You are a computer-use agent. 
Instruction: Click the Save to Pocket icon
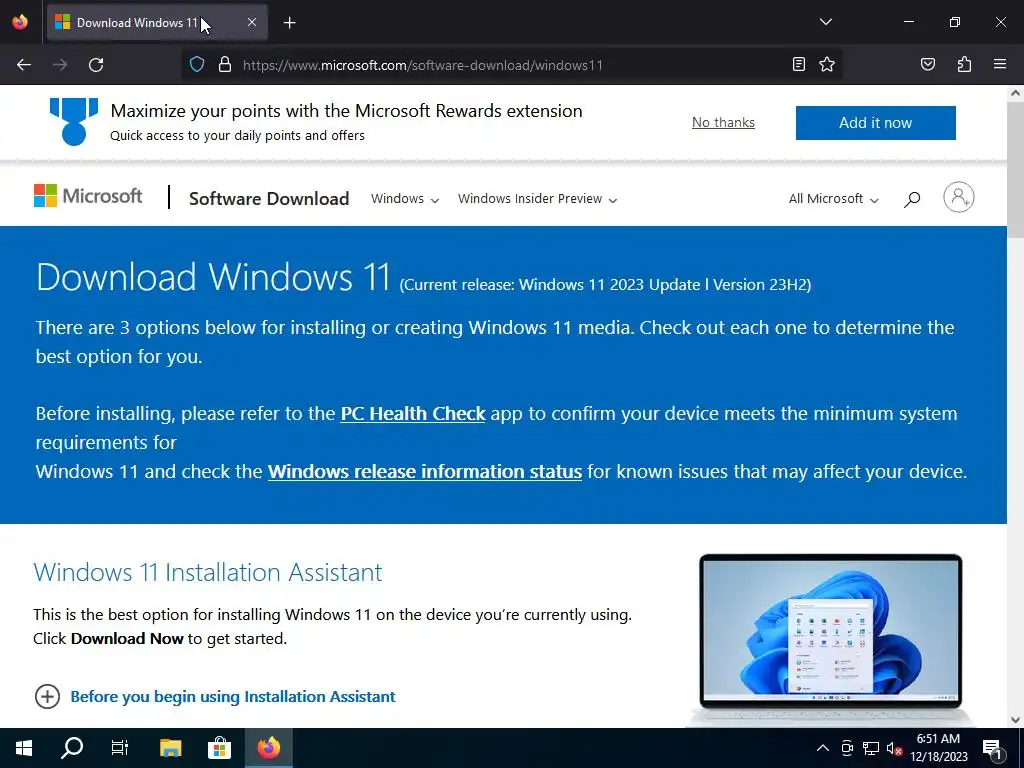coord(928,64)
